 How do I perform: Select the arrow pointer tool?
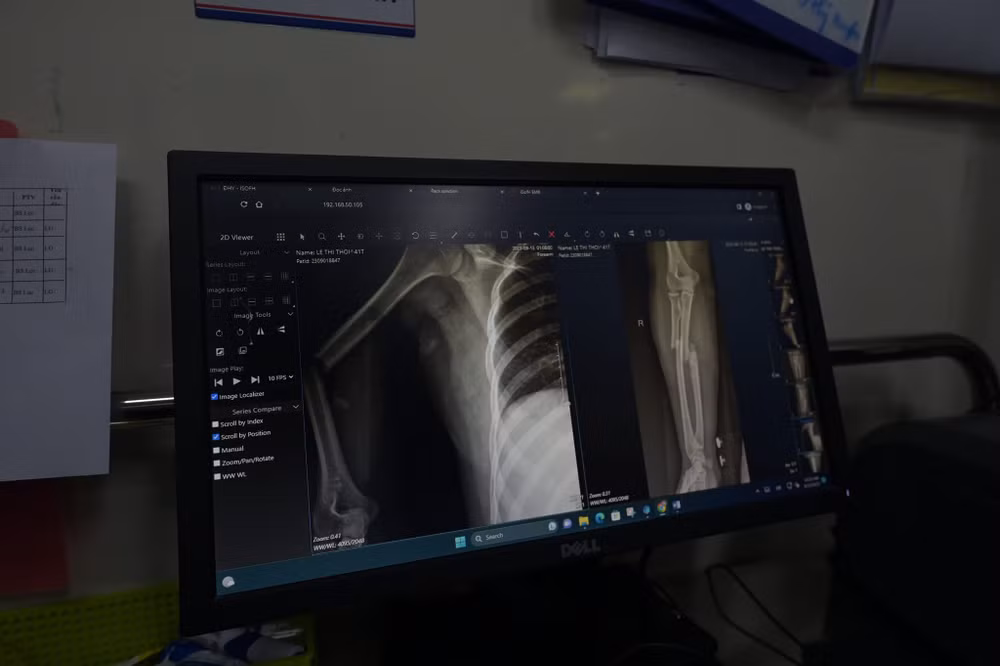pyautogui.click(x=302, y=237)
